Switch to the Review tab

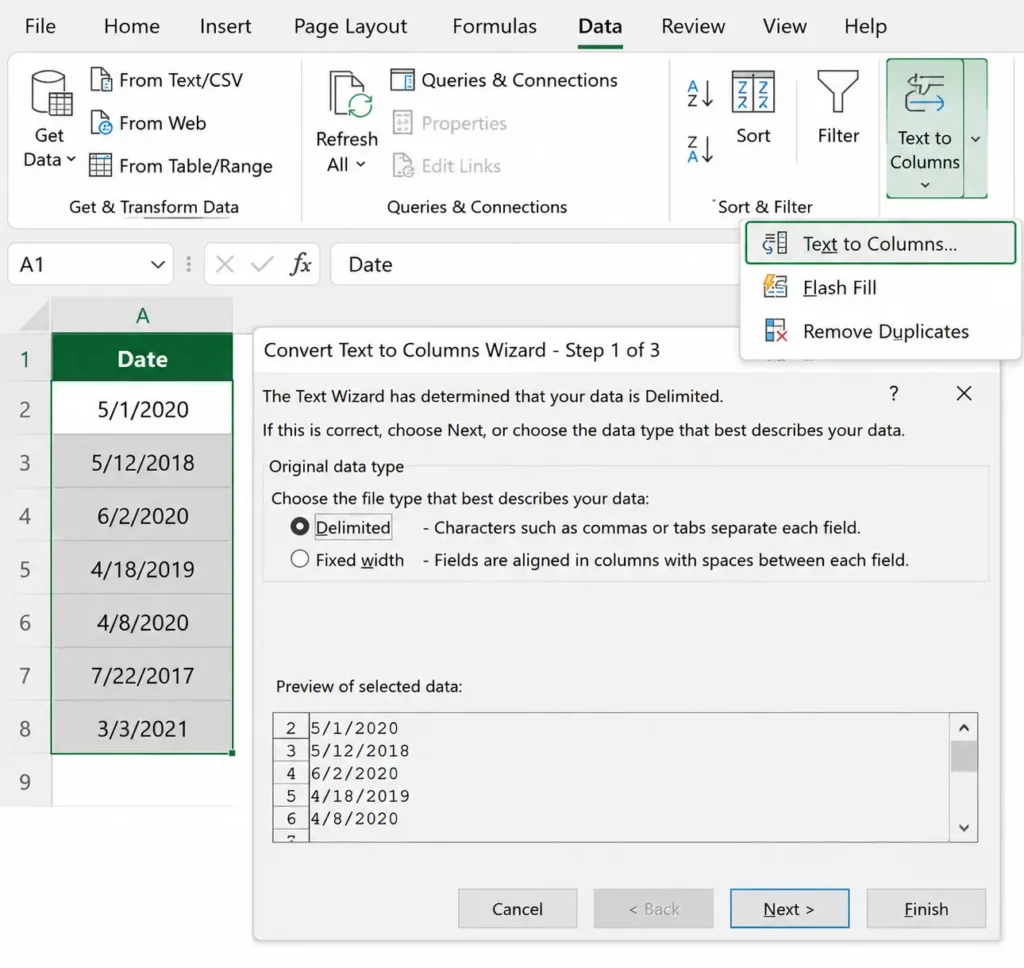(693, 26)
